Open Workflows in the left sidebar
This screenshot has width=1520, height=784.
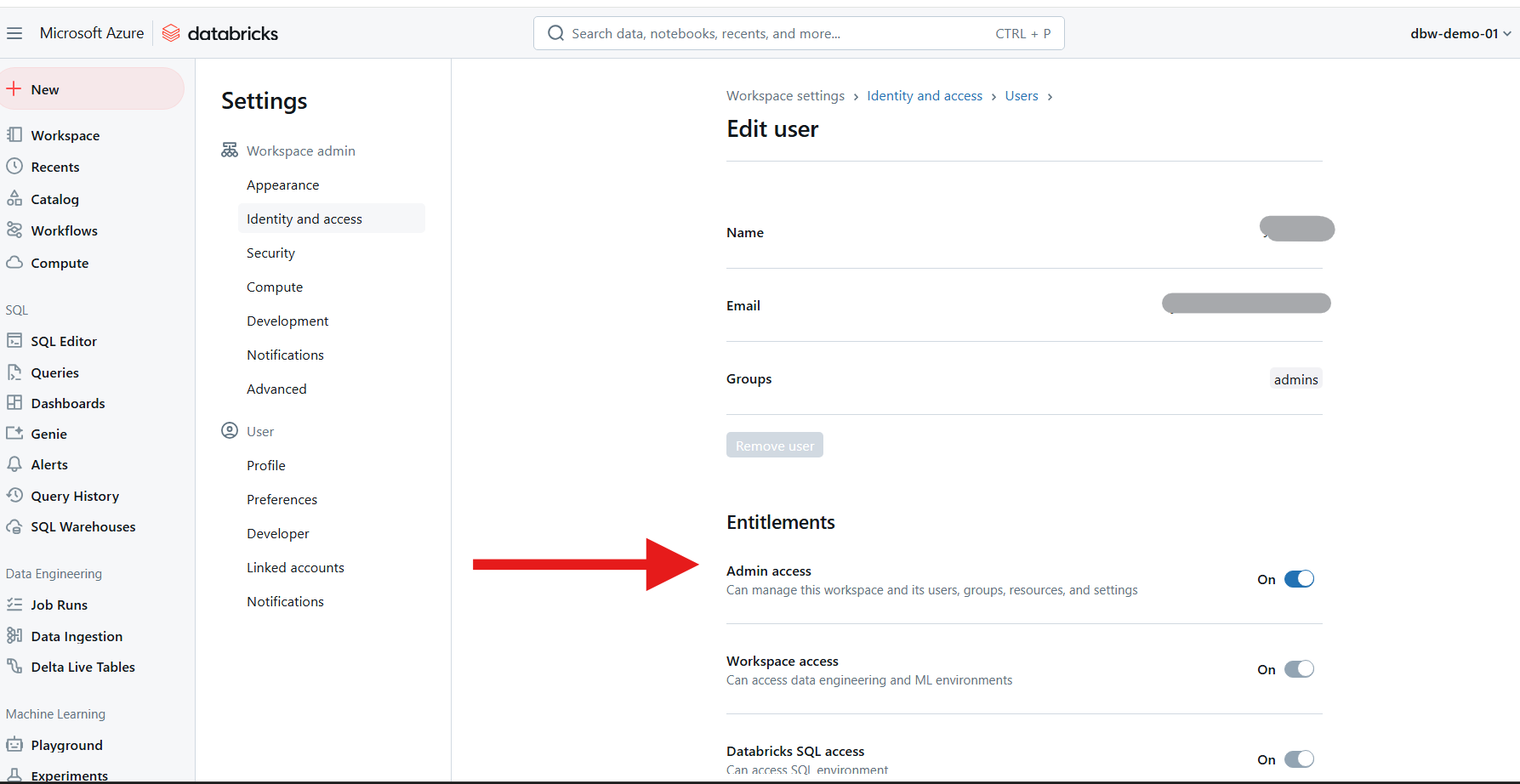[64, 230]
